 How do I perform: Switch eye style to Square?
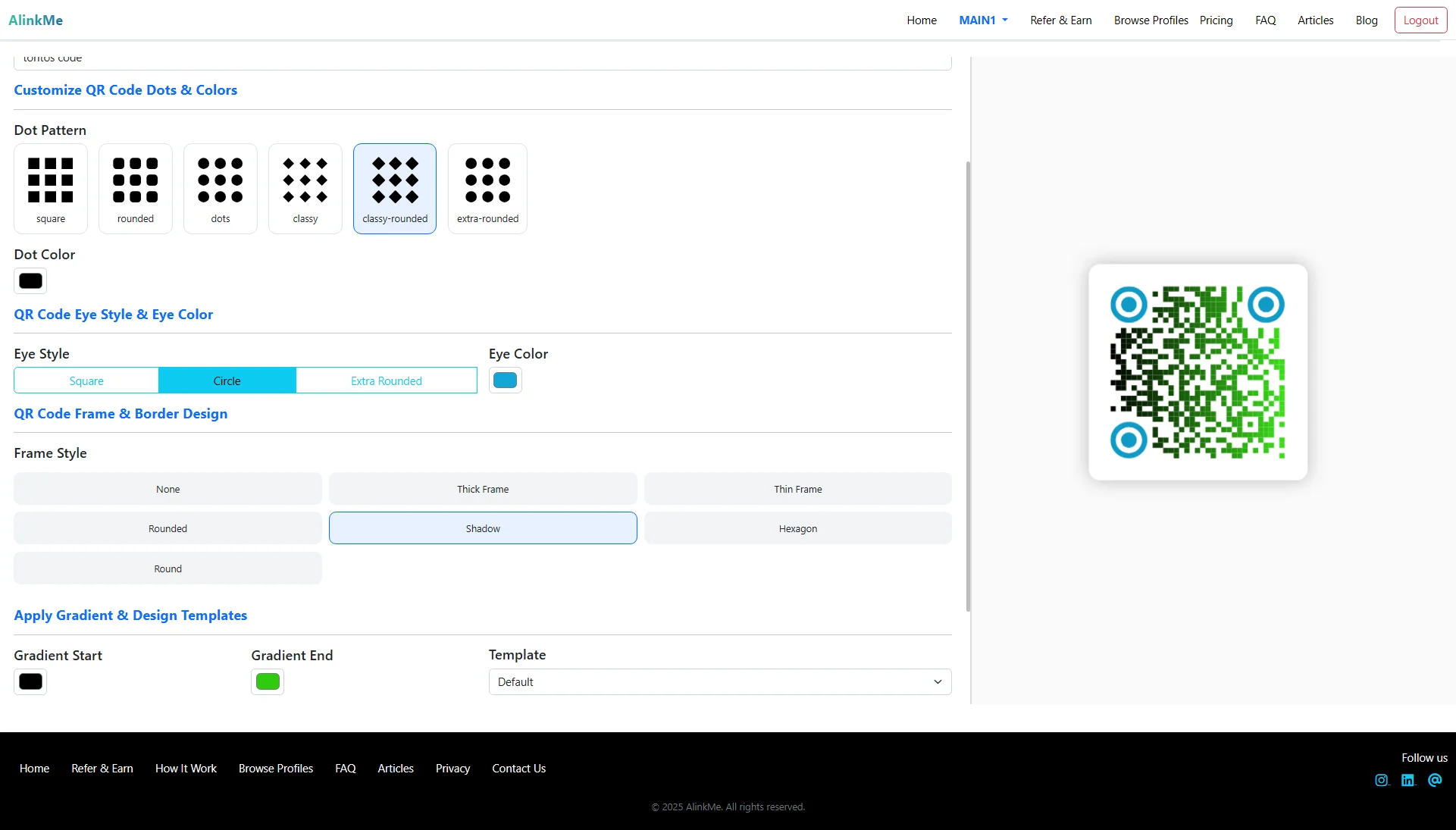click(86, 381)
